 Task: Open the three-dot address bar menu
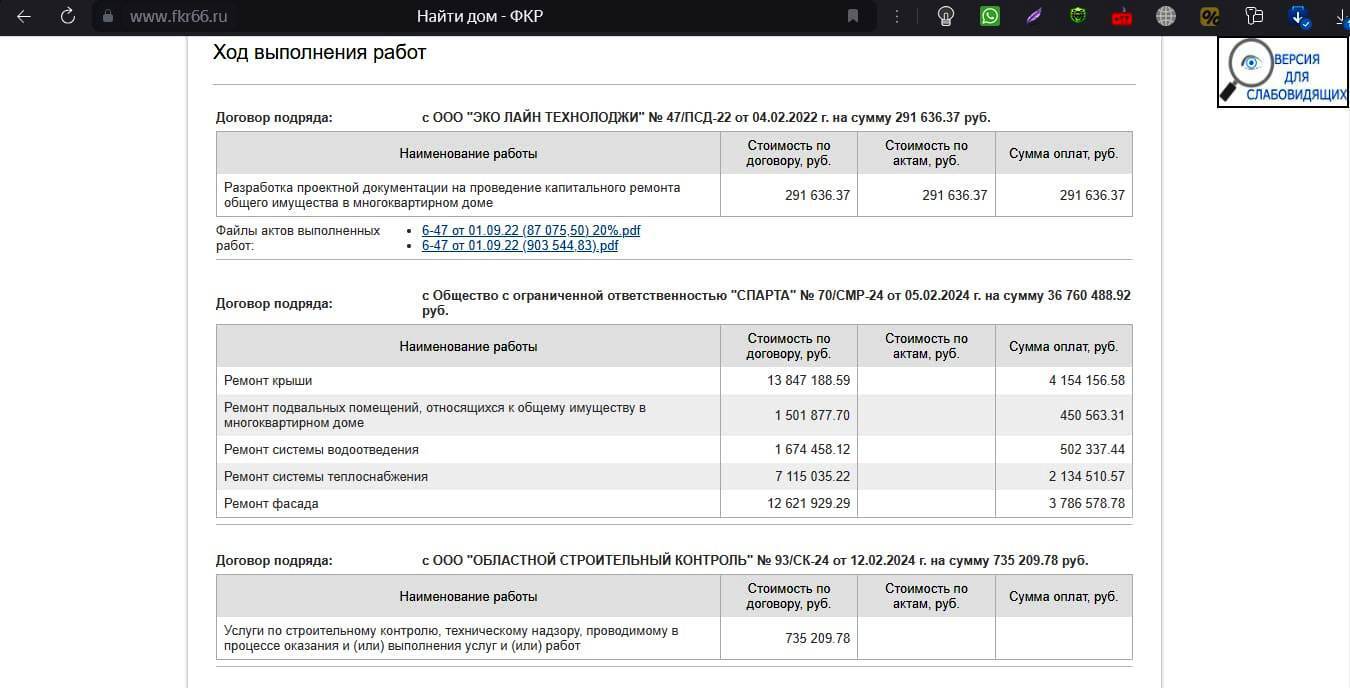click(897, 16)
